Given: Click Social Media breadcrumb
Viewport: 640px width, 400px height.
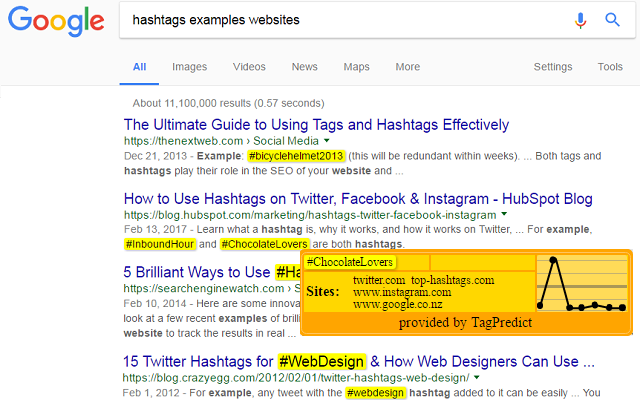Looking at the screenshot, I should tap(286, 141).
